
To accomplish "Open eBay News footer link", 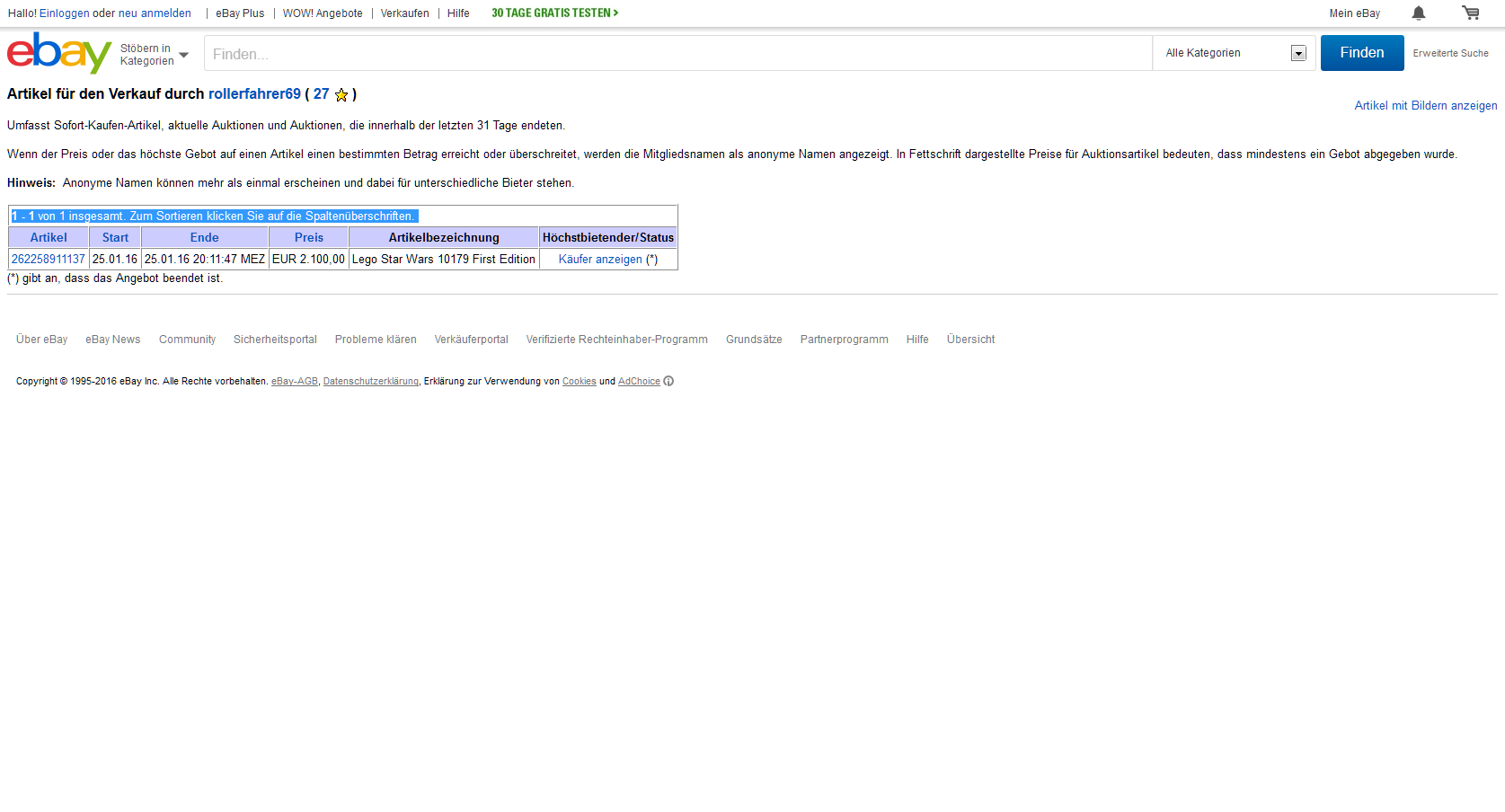I will (113, 340).
